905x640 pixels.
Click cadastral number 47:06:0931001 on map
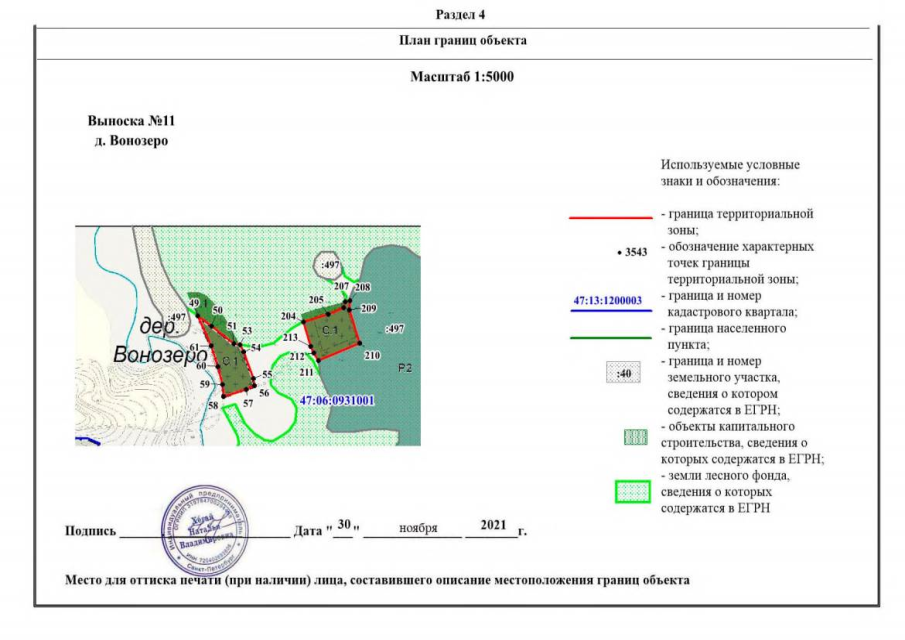337,401
